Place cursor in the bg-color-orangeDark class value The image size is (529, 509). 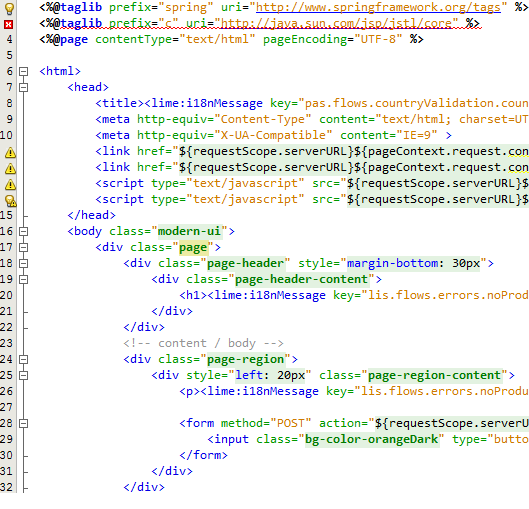[371, 439]
